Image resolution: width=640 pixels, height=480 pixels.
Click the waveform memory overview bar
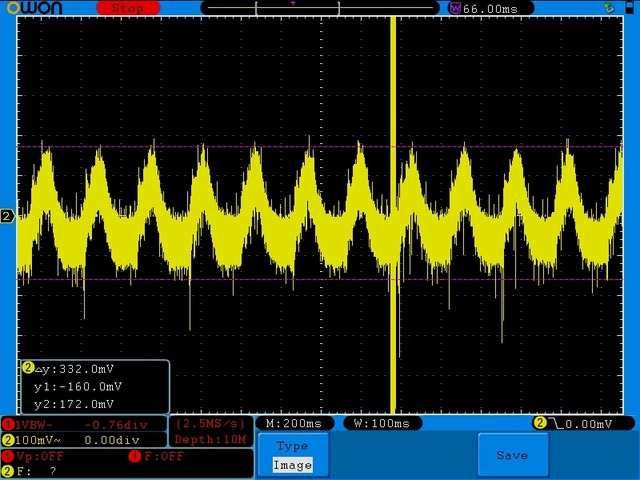click(x=321, y=8)
